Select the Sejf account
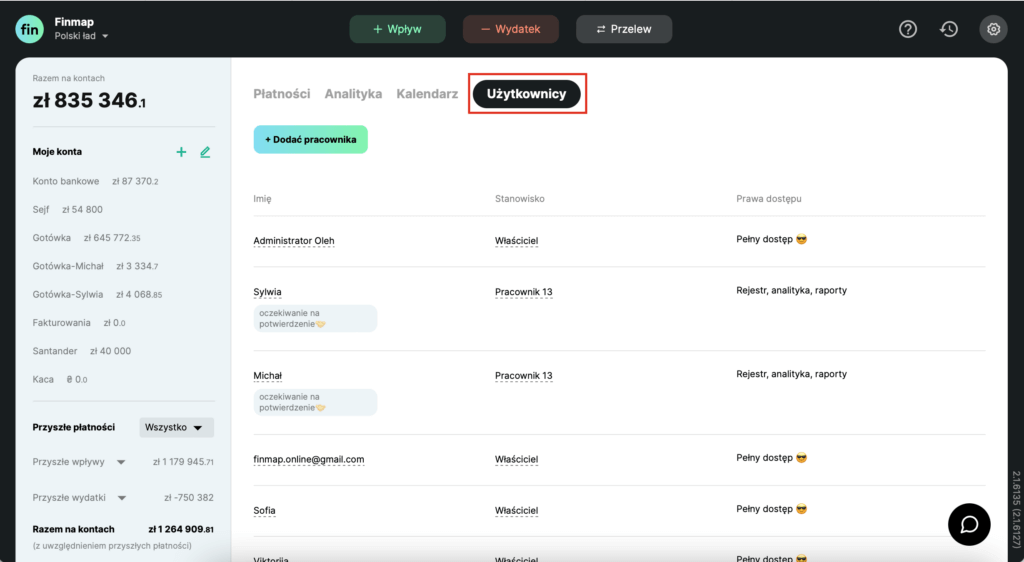 [68, 210]
